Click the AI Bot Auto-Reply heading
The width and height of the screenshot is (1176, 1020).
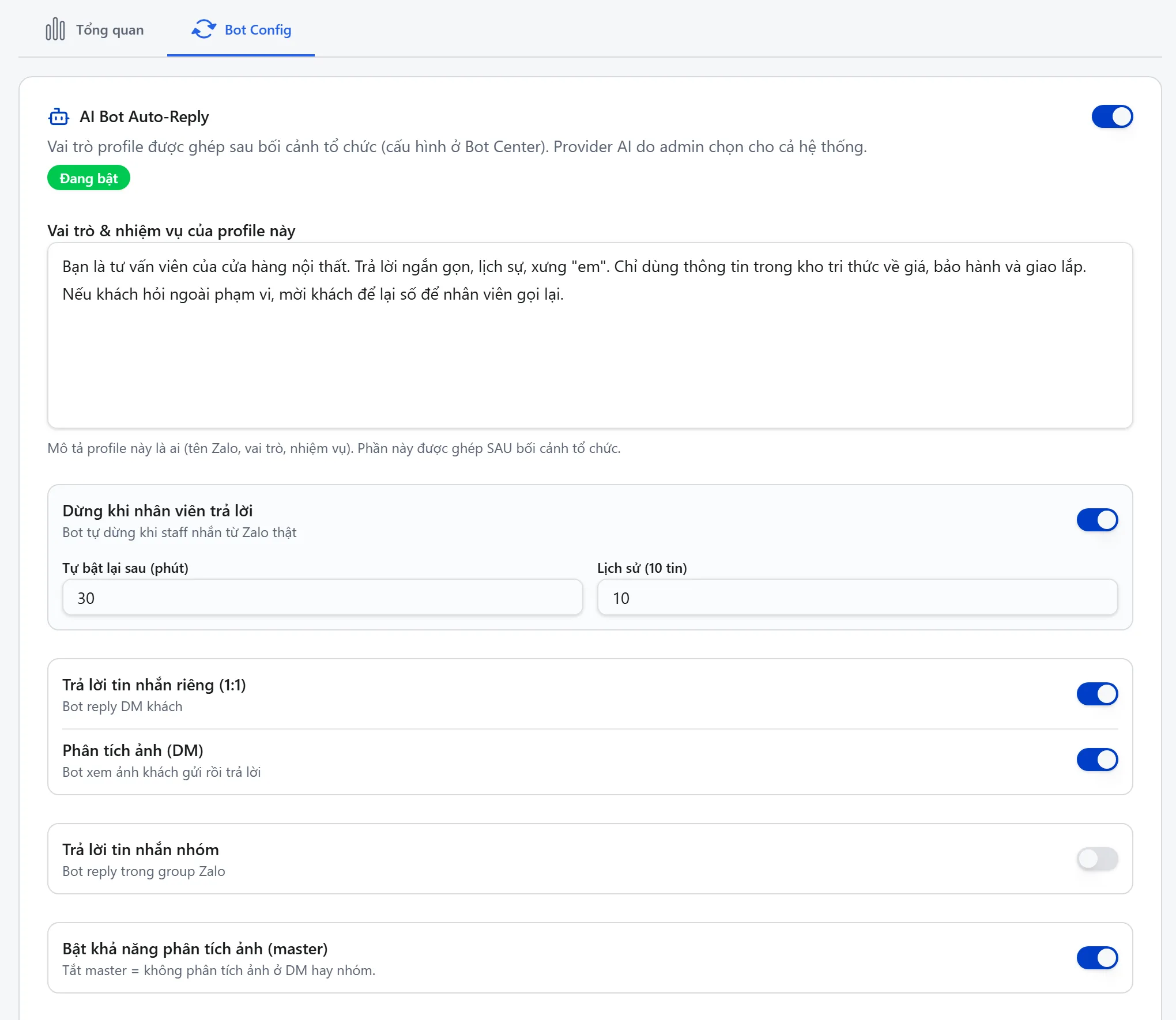[144, 117]
